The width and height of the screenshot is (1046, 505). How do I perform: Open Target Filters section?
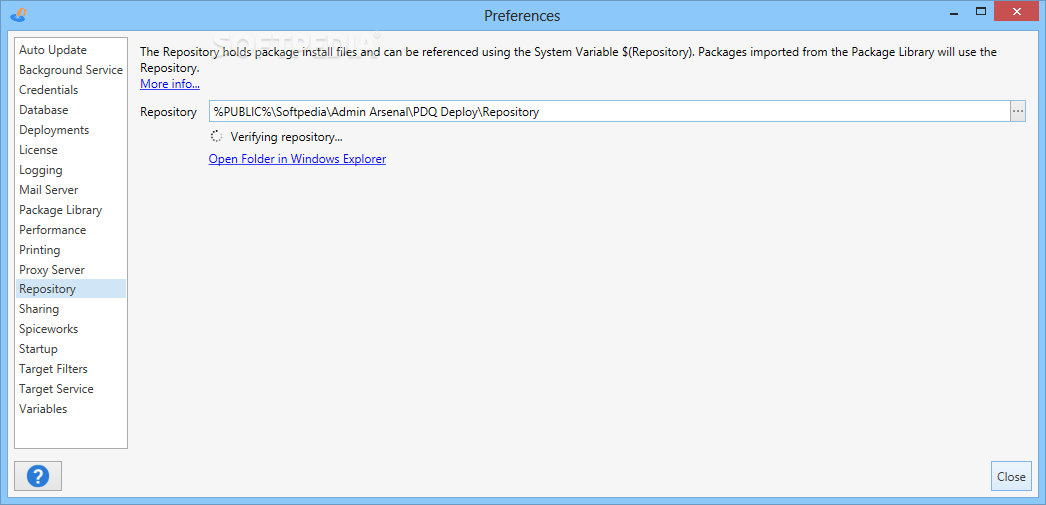coord(71,369)
